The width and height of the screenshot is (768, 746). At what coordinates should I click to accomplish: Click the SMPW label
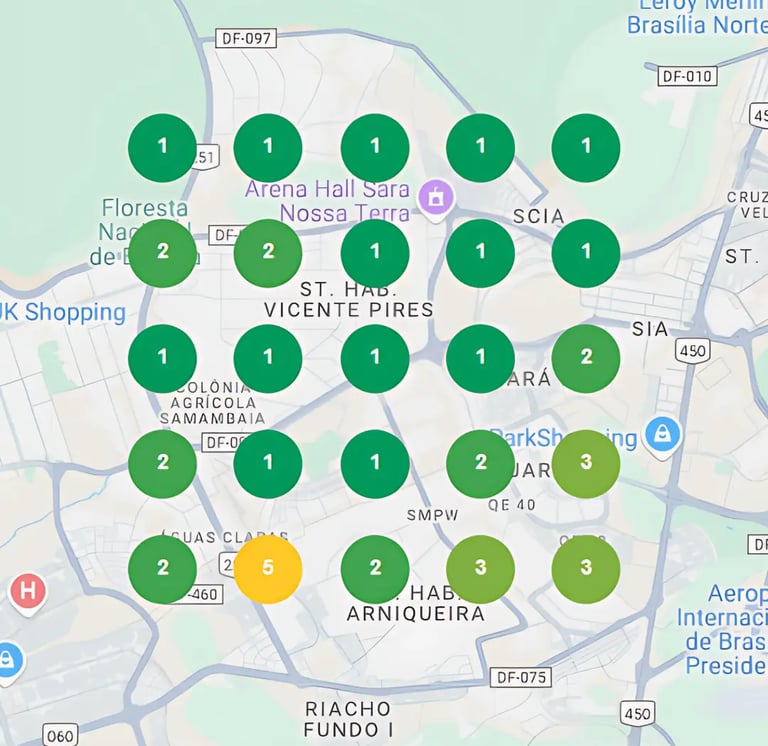pyautogui.click(x=432, y=515)
